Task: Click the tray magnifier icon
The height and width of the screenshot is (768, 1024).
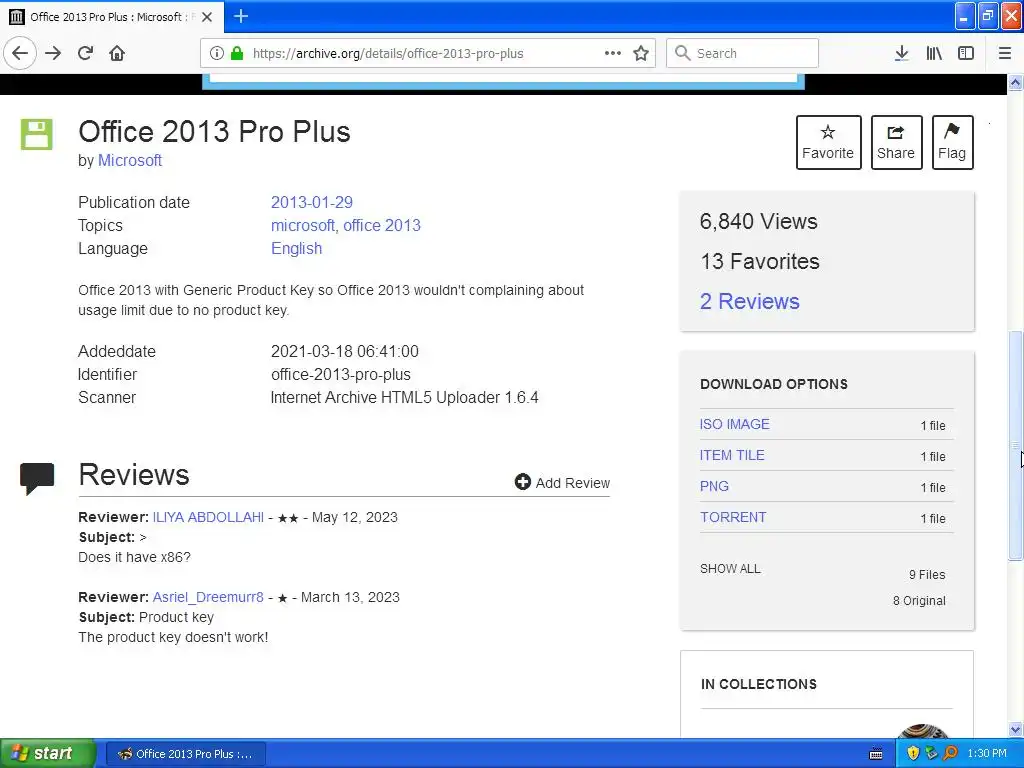Action: click(x=950, y=754)
